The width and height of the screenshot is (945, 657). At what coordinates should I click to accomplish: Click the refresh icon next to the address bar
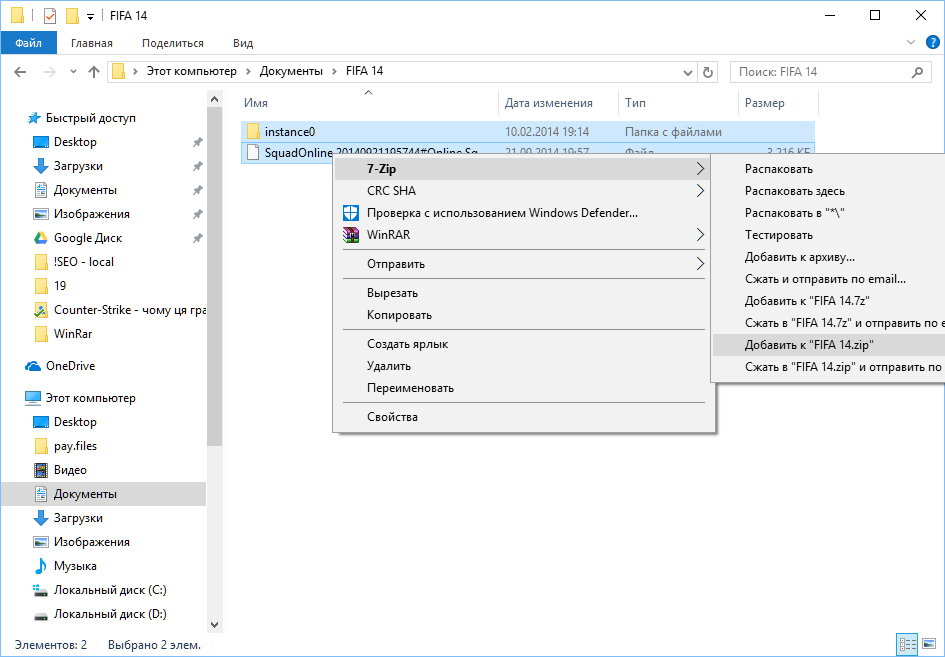tap(708, 72)
